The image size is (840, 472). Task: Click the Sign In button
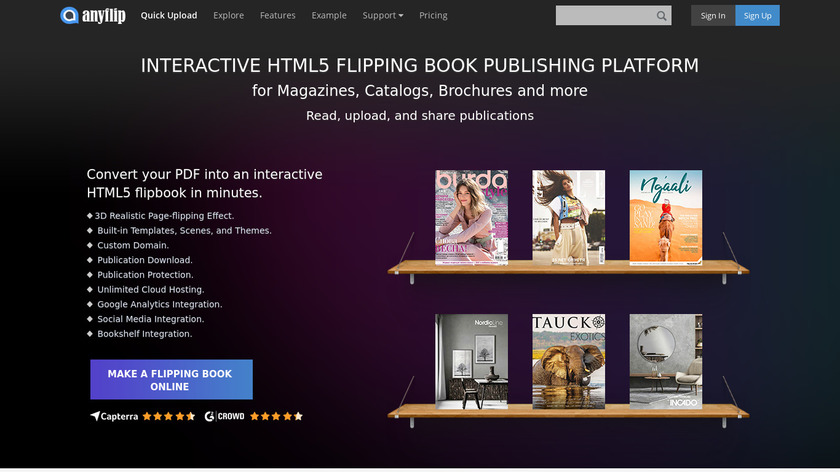(713, 16)
